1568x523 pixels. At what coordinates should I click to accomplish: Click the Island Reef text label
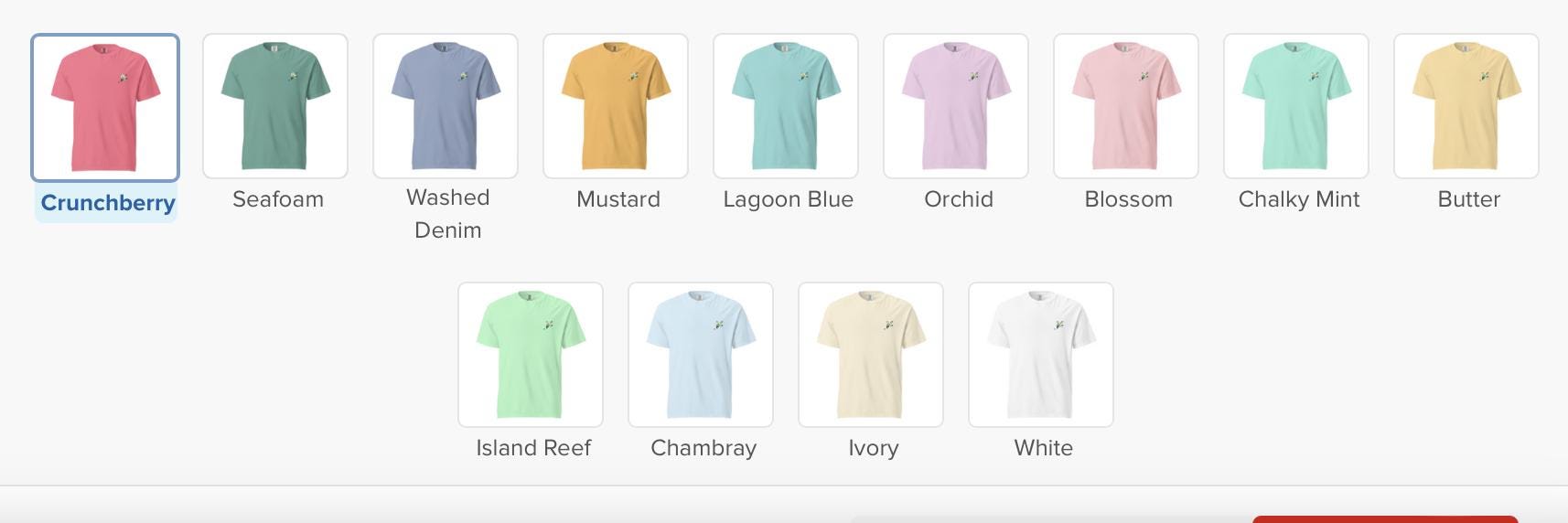tap(533, 448)
